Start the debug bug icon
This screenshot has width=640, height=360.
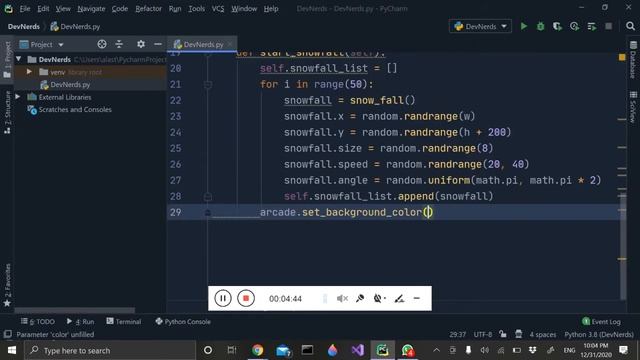(540, 27)
